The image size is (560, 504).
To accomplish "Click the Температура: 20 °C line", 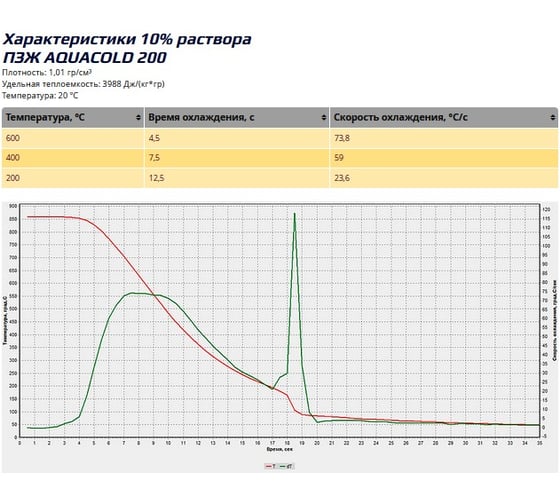I will tap(40, 95).
